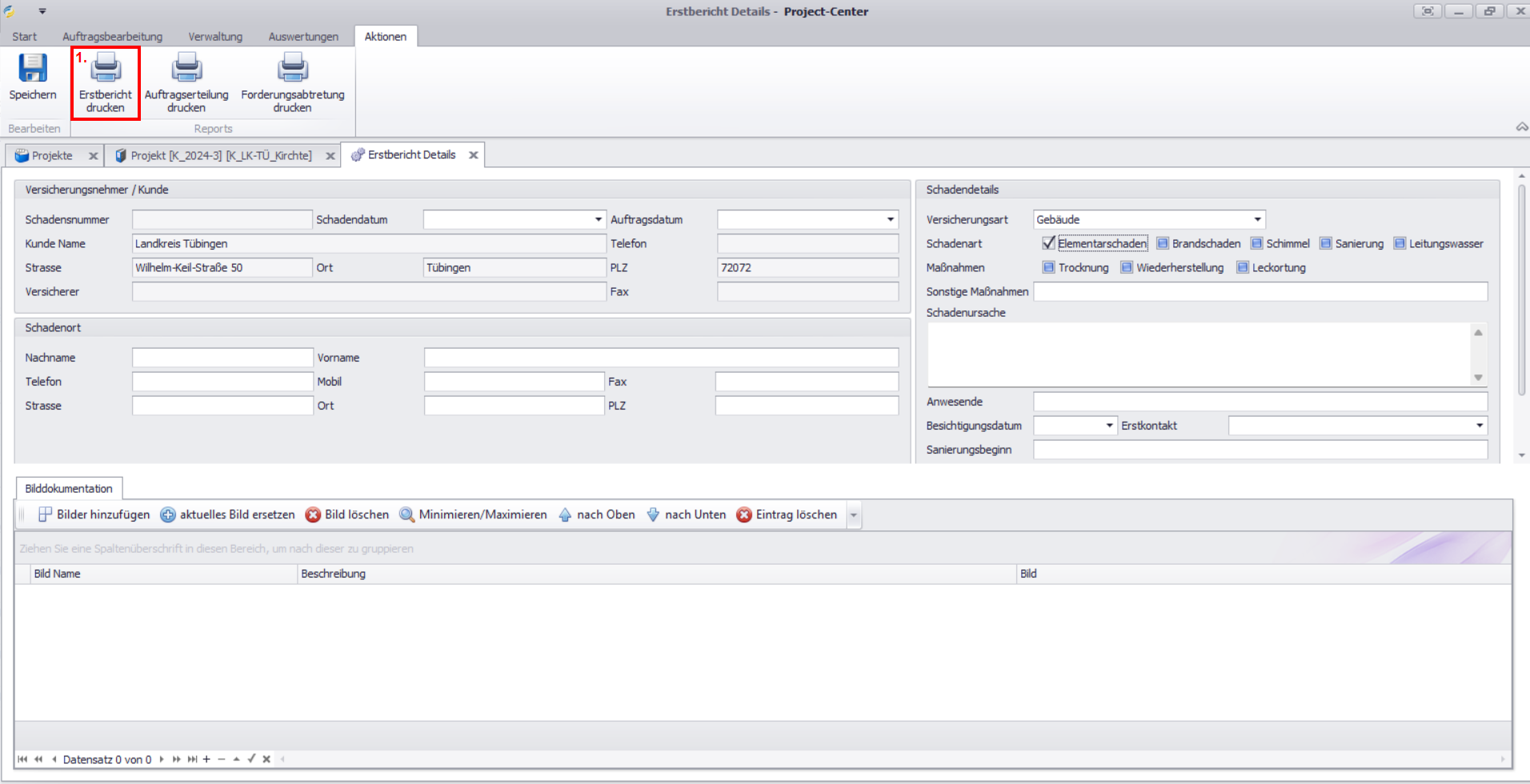This screenshot has width=1530, height=784.
Task: Check the Trocknung checkbox
Action: pos(1048,267)
